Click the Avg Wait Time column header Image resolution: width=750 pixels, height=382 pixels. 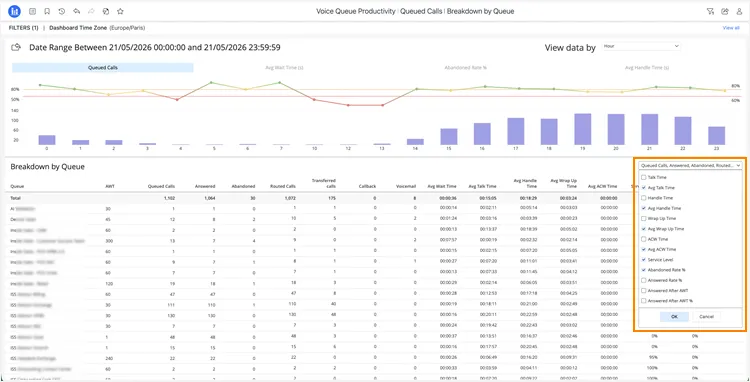(x=442, y=186)
